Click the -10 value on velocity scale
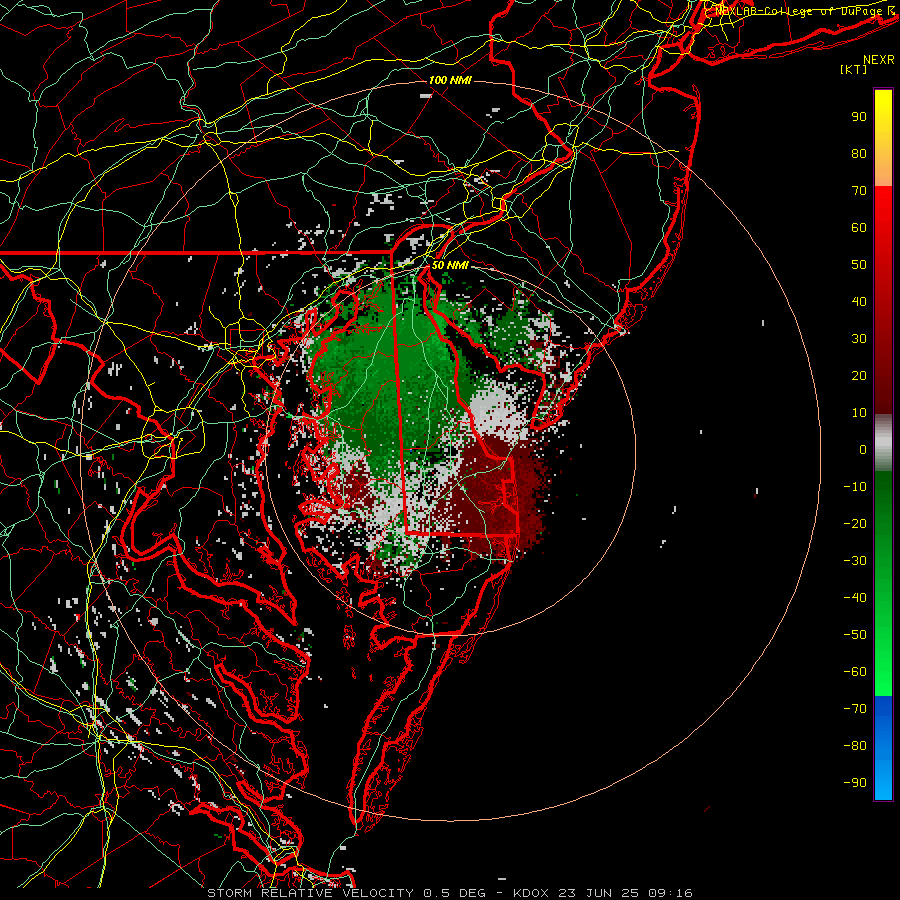This screenshot has width=900, height=900. click(855, 487)
